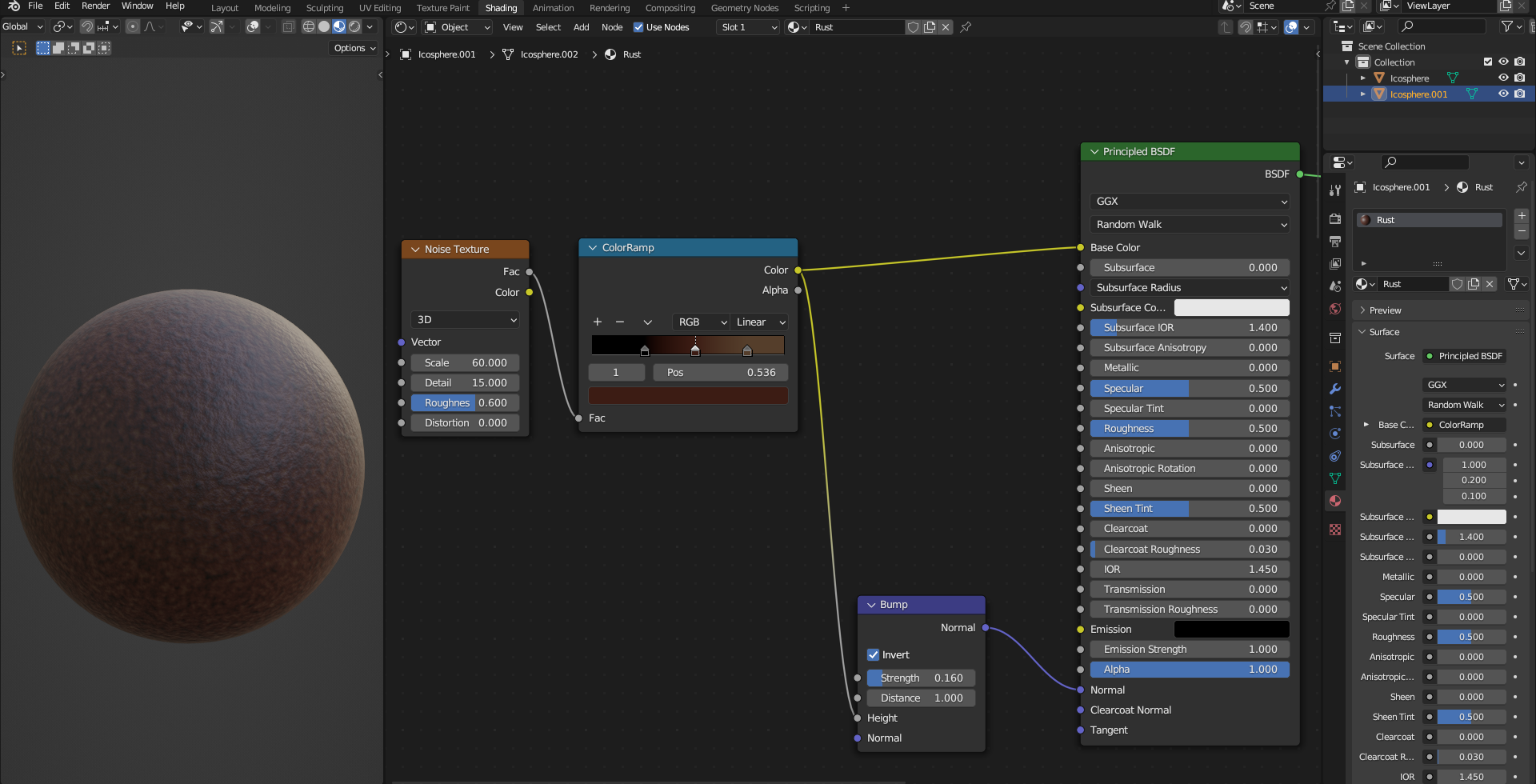Screen dimensions: 1536x784
Task: Click the fake user shield in node header
Action: pos(913,27)
